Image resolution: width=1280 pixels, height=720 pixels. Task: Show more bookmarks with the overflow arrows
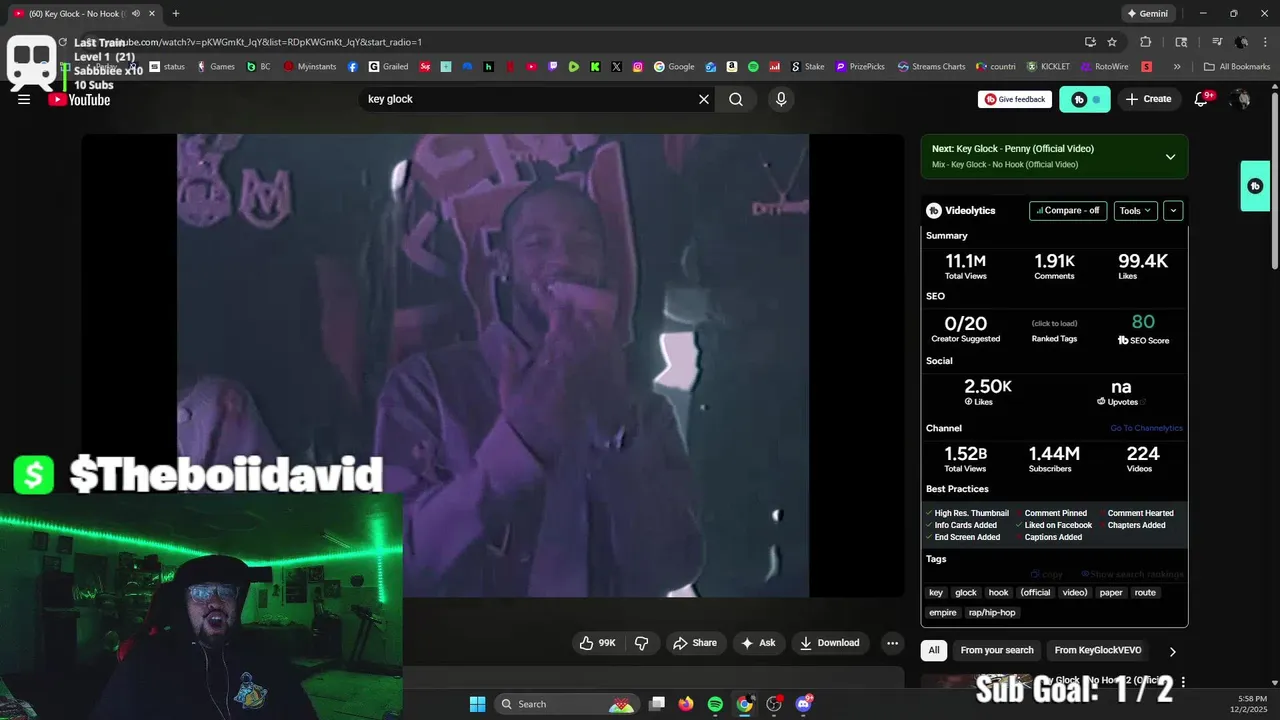click(1177, 67)
